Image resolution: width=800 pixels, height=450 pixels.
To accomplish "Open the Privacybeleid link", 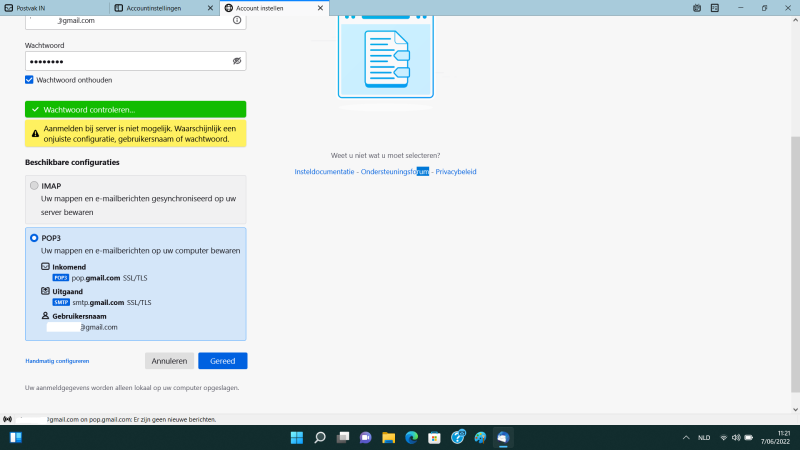I will (x=456, y=171).
